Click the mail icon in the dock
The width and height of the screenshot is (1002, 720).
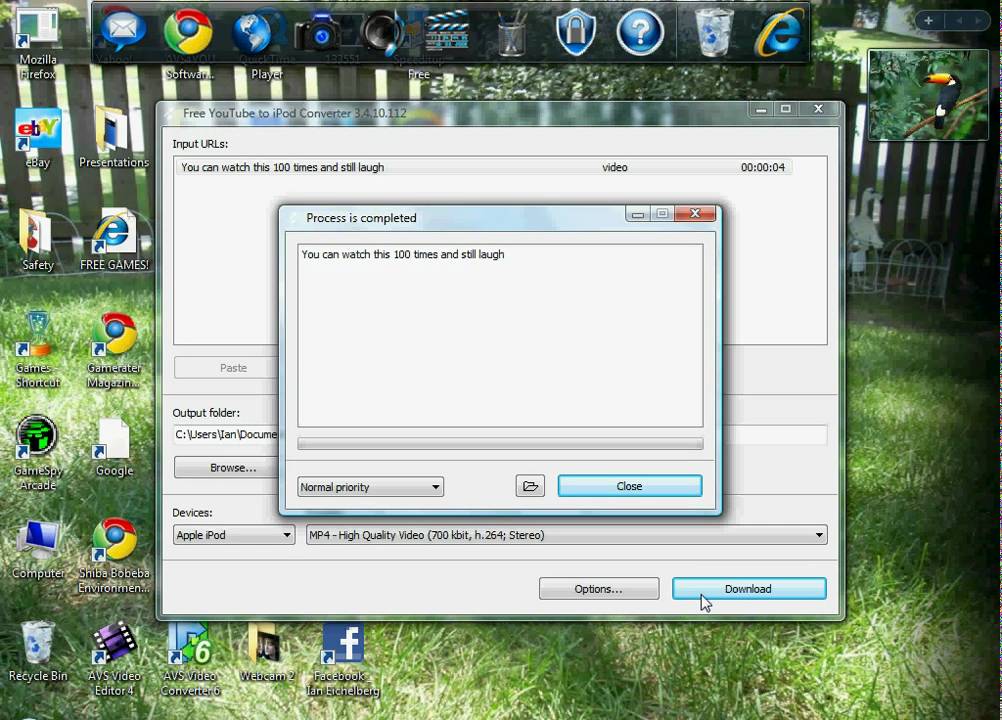tap(123, 30)
